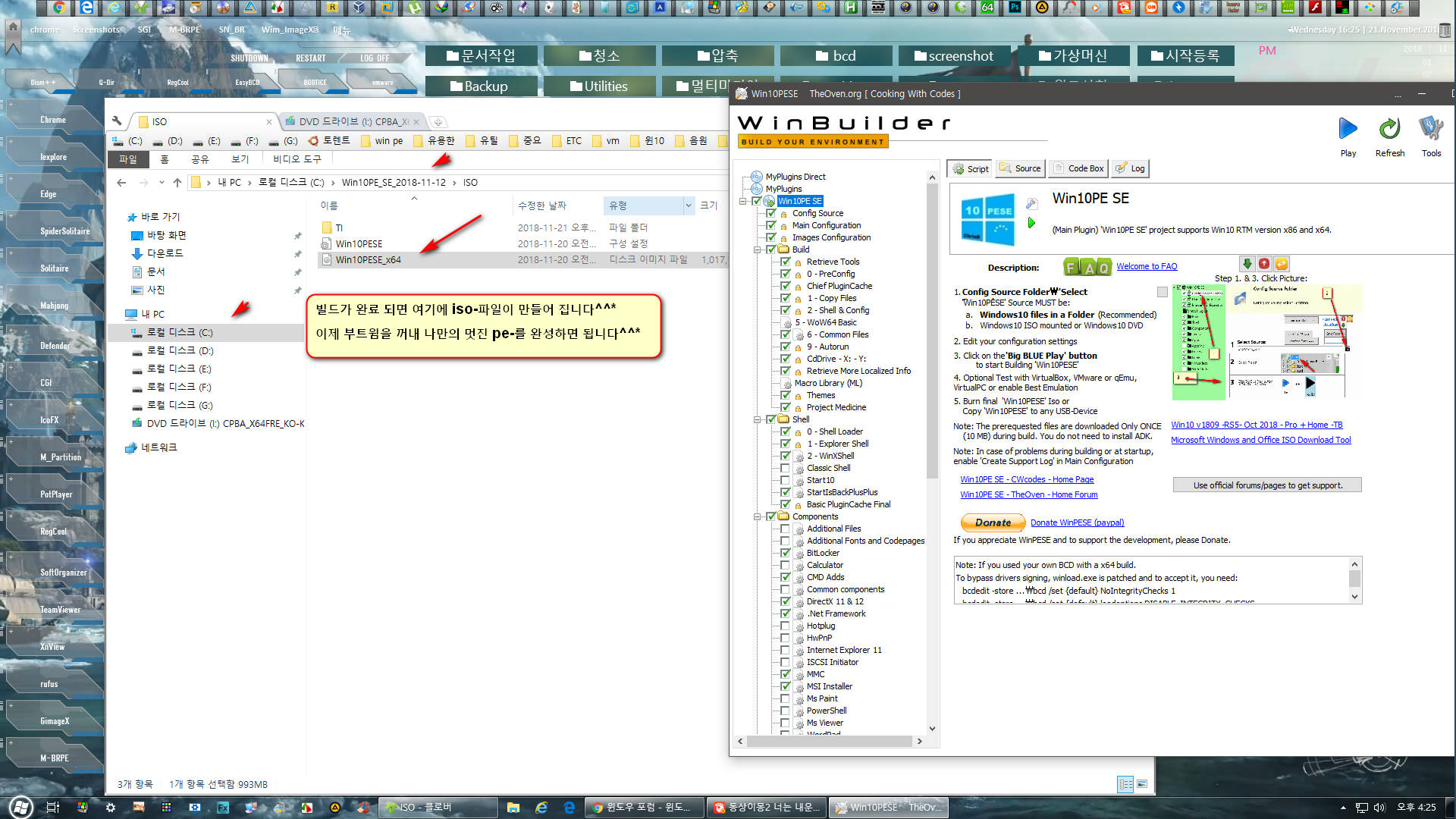Uncheck the StartIsBackPlusPlus checkbox
This screenshot has width=1456, height=819.
[x=786, y=492]
